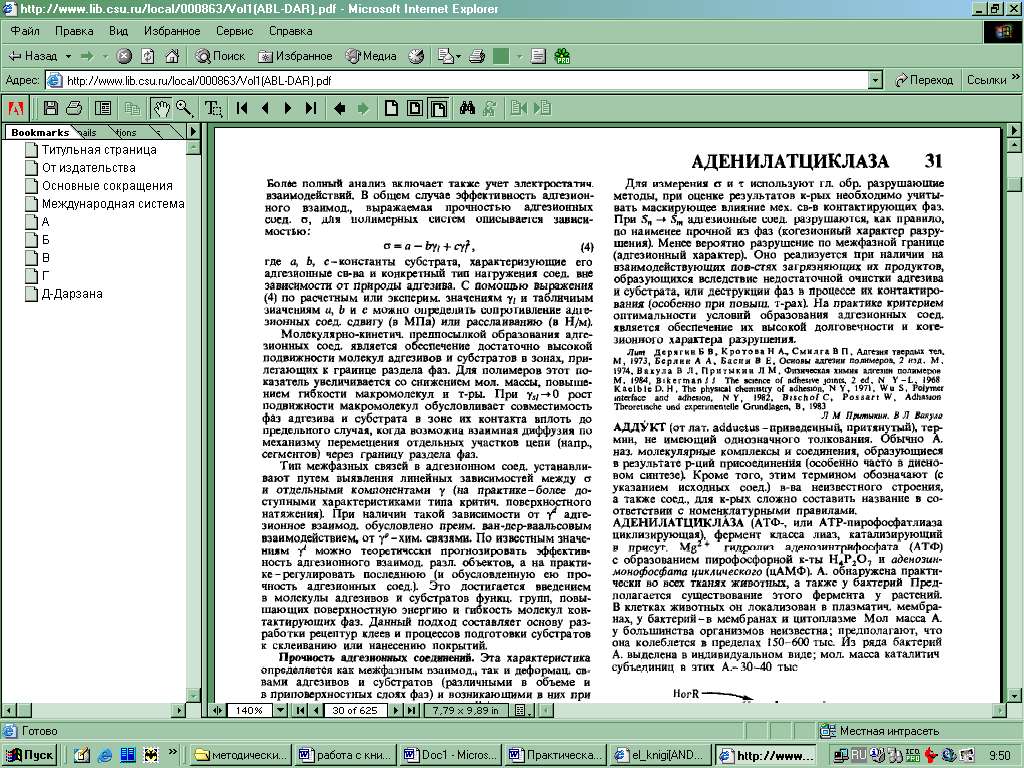Screen dimensions: 1024x768
Task: Click the Назад back button
Action: click(x=33, y=56)
